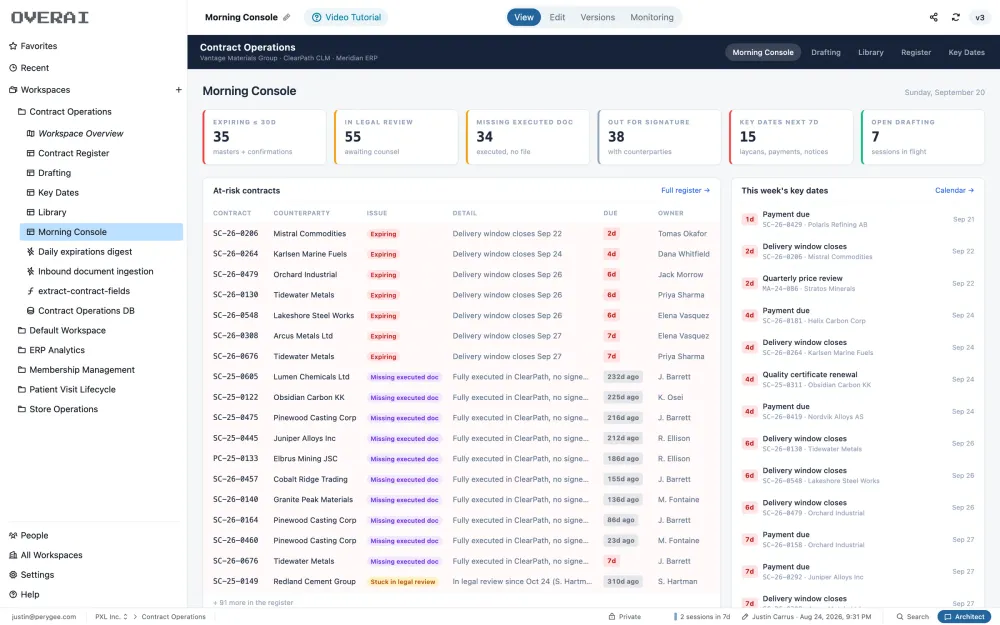
Task: Open the Video Tutorial
Action: point(346,17)
